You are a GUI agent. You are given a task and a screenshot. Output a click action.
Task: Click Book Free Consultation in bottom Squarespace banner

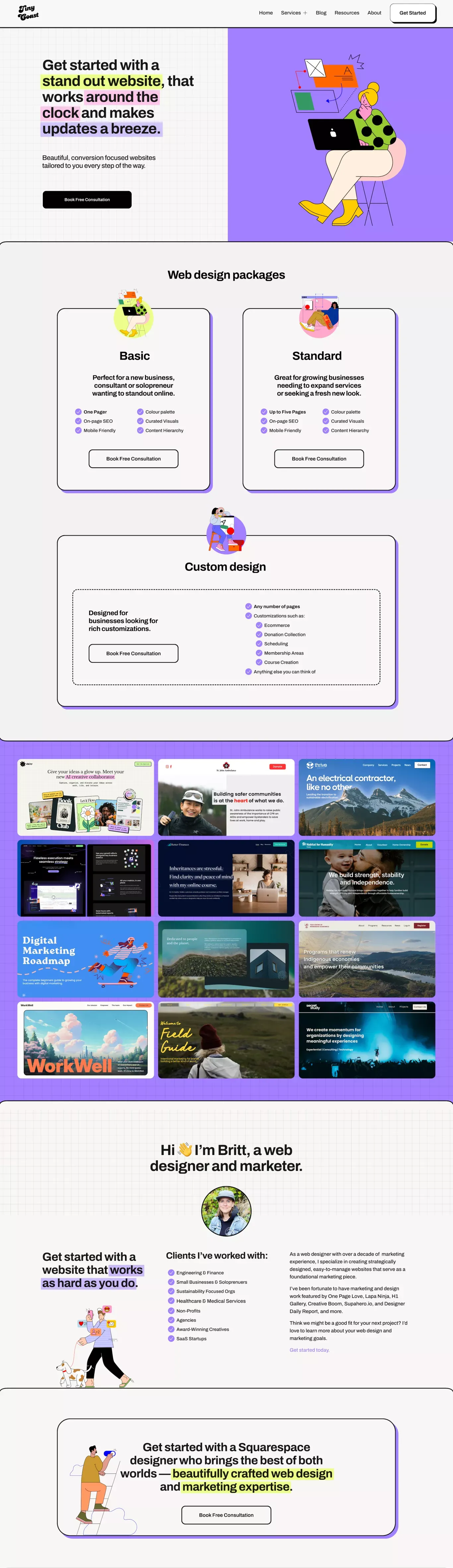pos(226,1515)
